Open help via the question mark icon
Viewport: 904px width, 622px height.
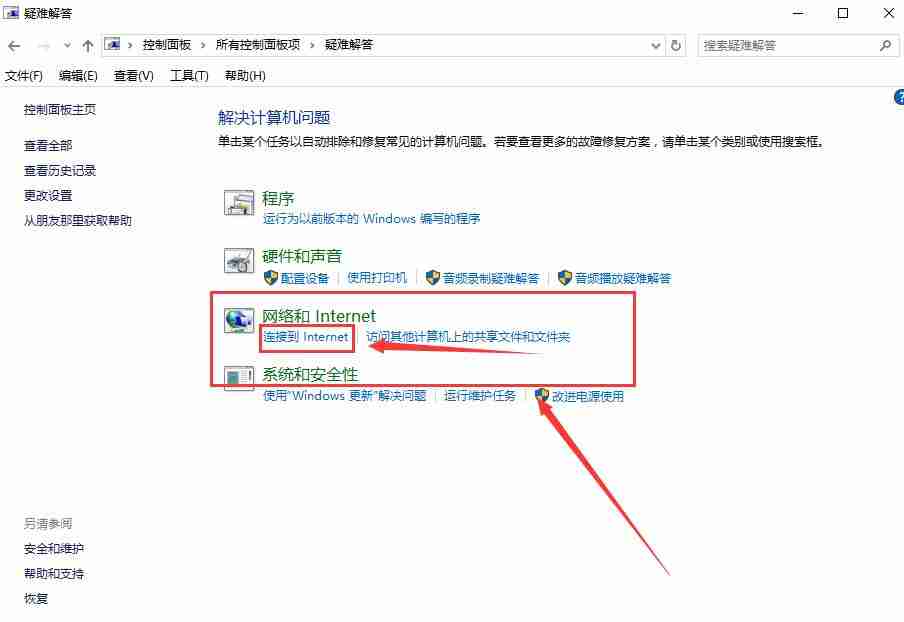pos(898,97)
